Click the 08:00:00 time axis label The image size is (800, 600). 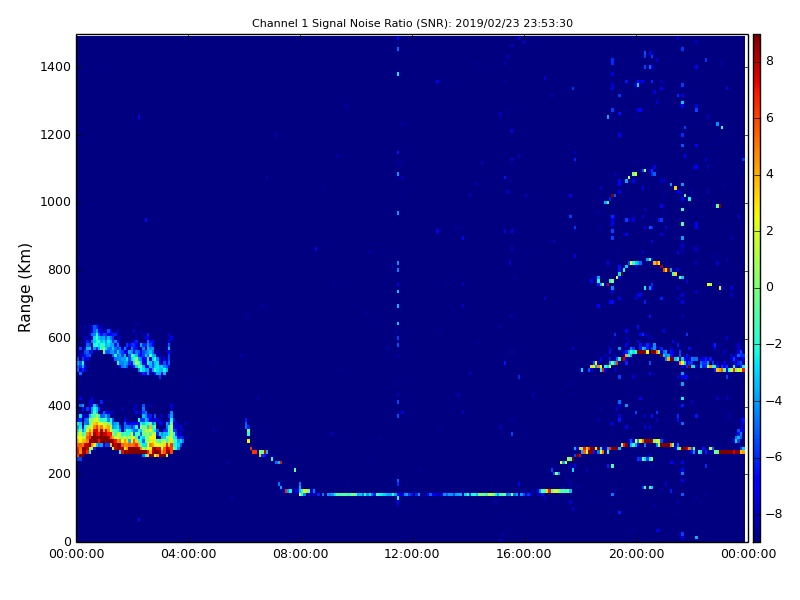301,554
